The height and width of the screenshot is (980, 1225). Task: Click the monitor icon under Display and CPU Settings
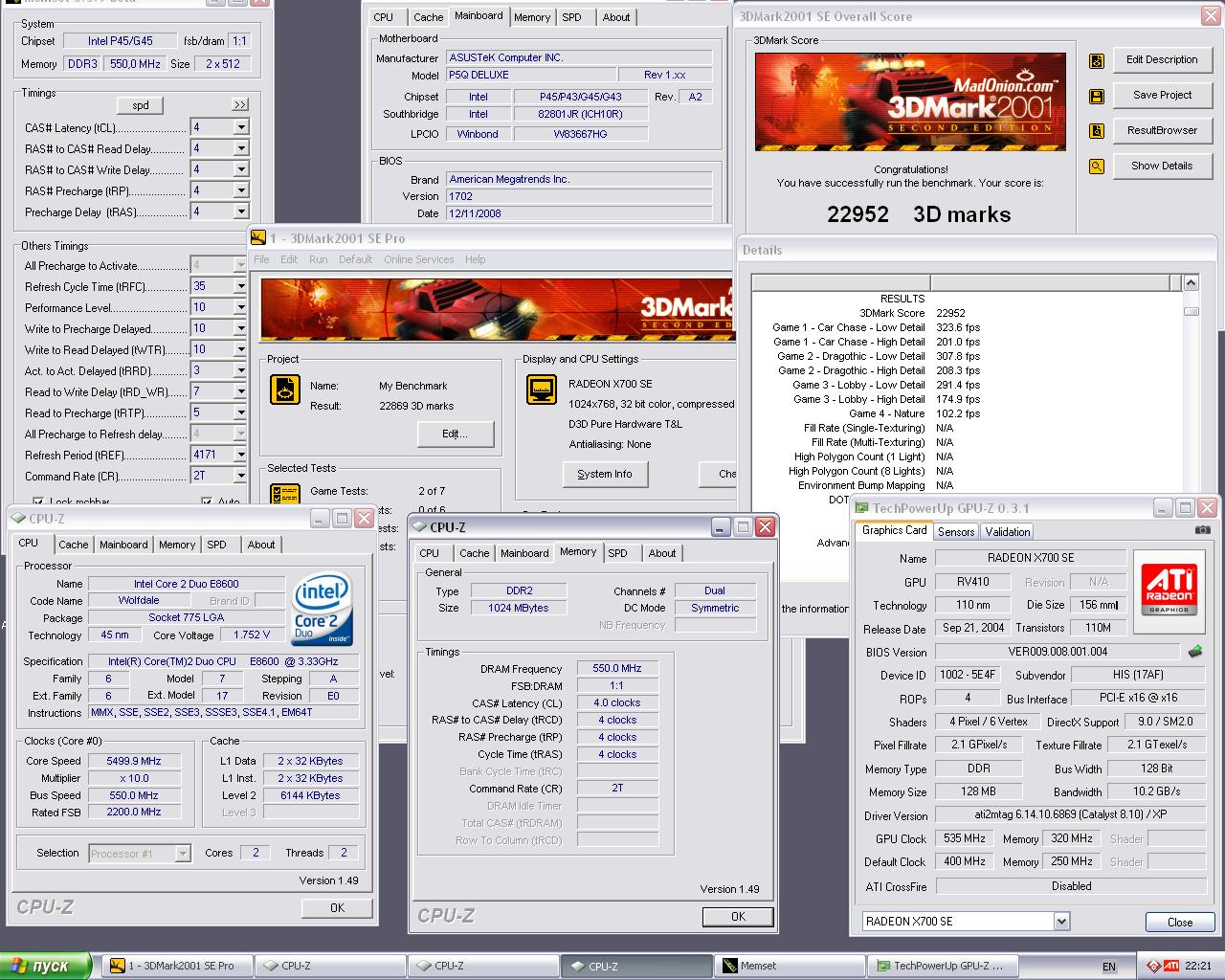(542, 389)
